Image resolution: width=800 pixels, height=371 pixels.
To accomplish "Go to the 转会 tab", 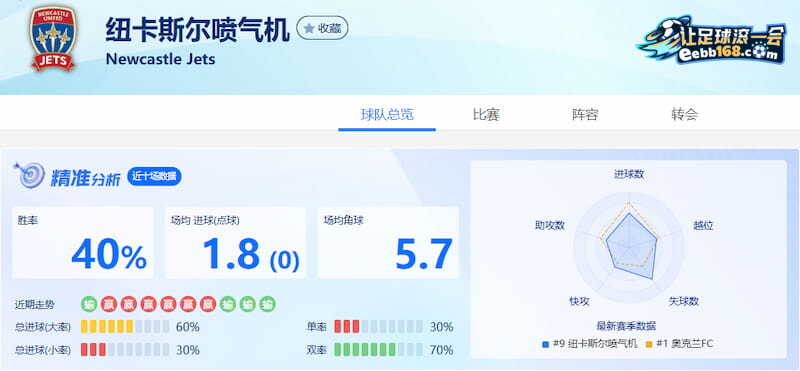I will (x=684, y=114).
